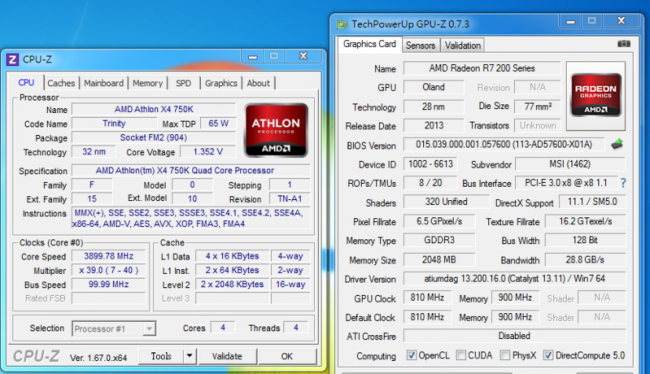Toggle the OpenCL checkbox
The height and width of the screenshot is (374, 650).
[411, 355]
